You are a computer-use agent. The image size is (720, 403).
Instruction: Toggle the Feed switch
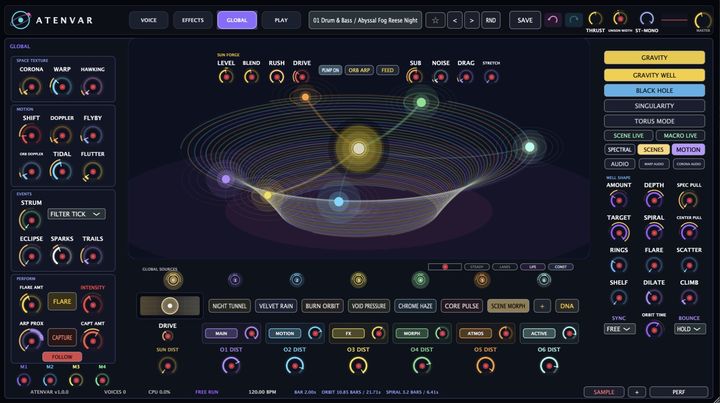click(x=387, y=70)
